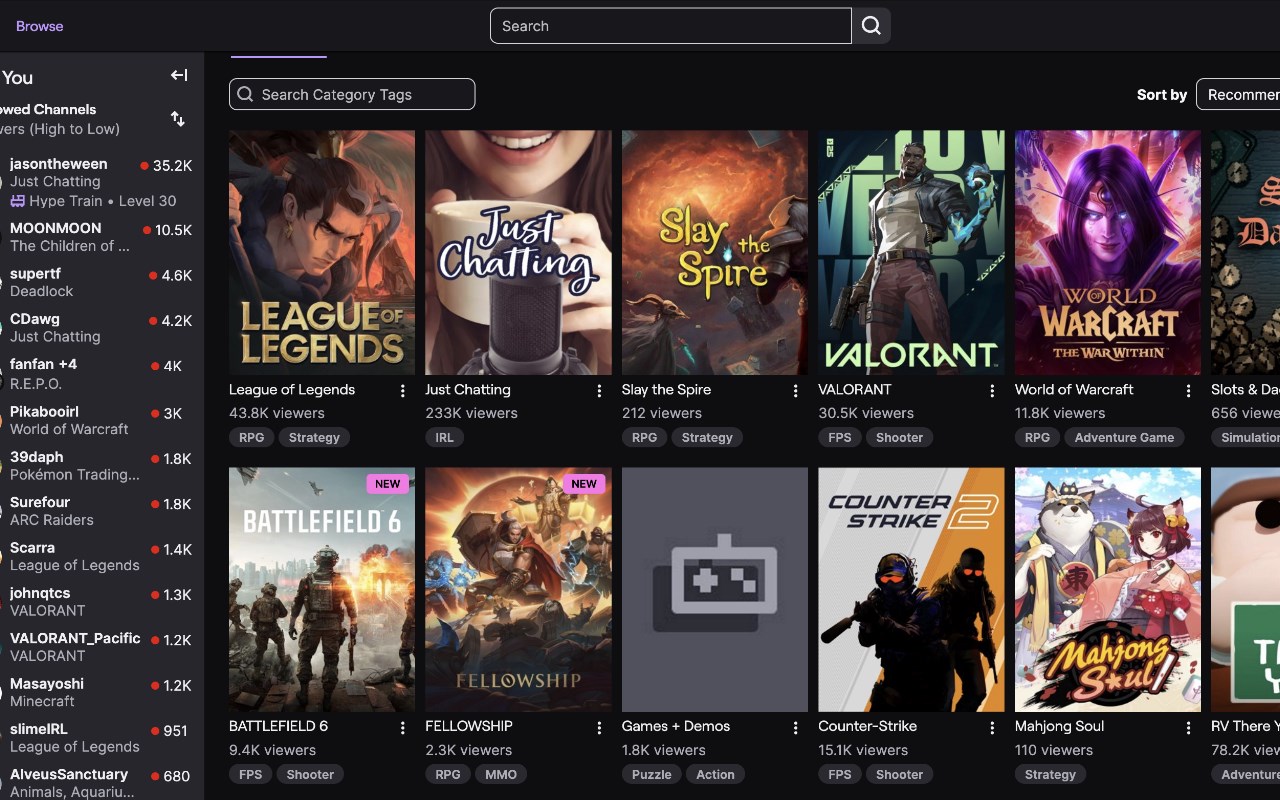Screen dimensions: 1280x800
Task: Open slimeIRL channel in sidebar
Action: coord(100,738)
